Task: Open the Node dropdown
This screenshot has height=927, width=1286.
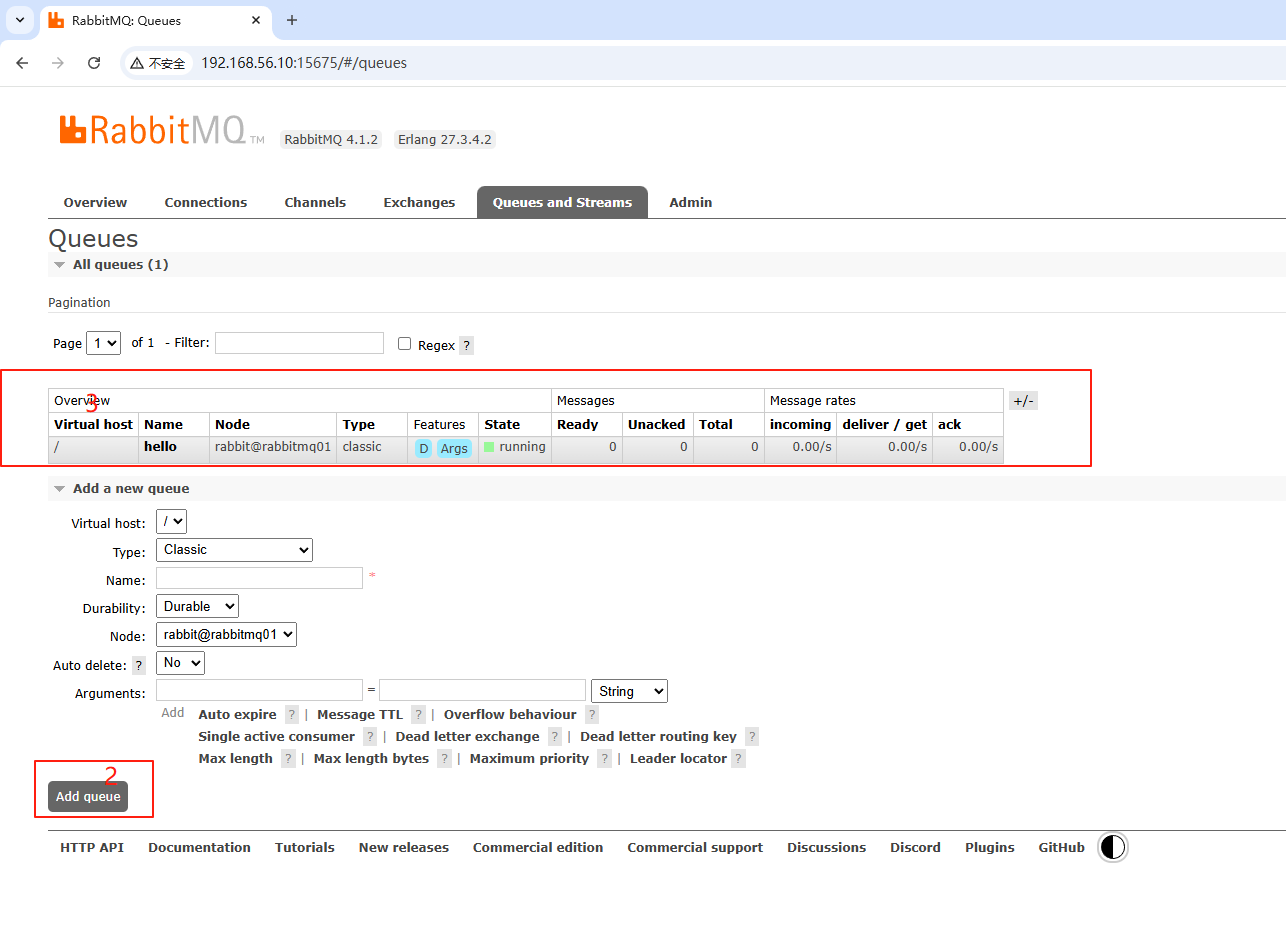Action: pos(226,635)
